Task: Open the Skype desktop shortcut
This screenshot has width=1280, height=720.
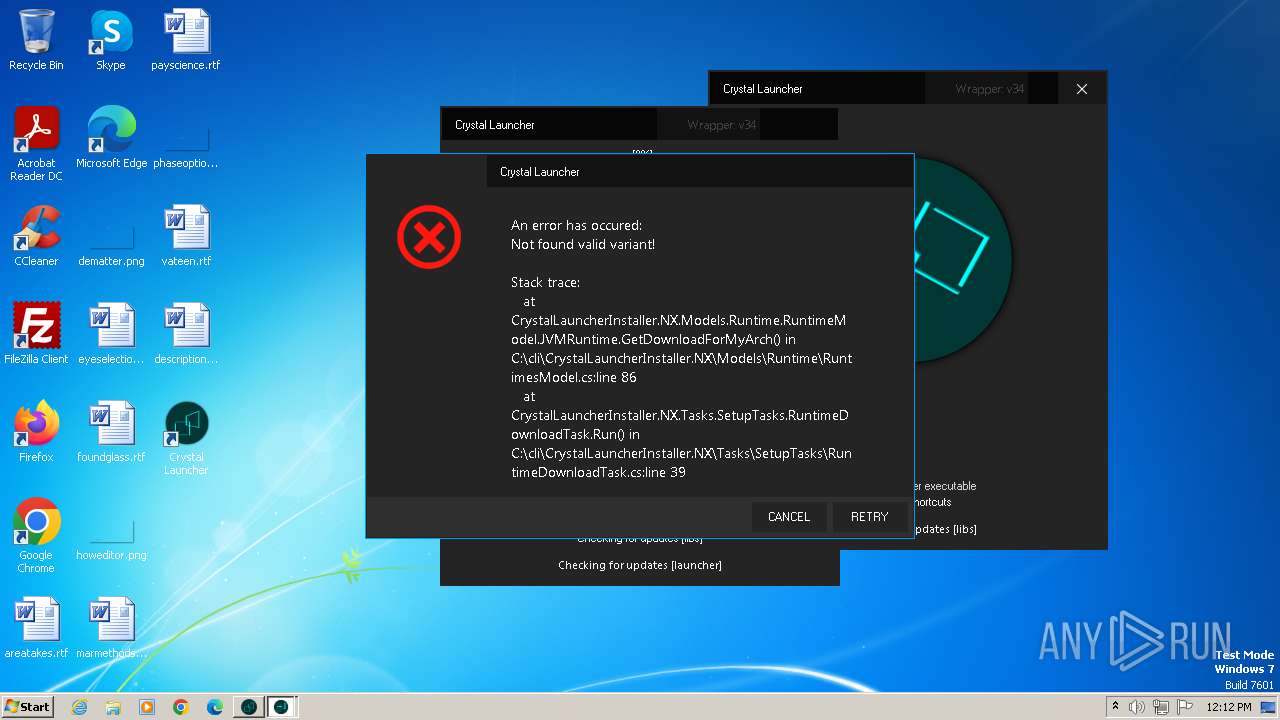Action: coord(111,40)
